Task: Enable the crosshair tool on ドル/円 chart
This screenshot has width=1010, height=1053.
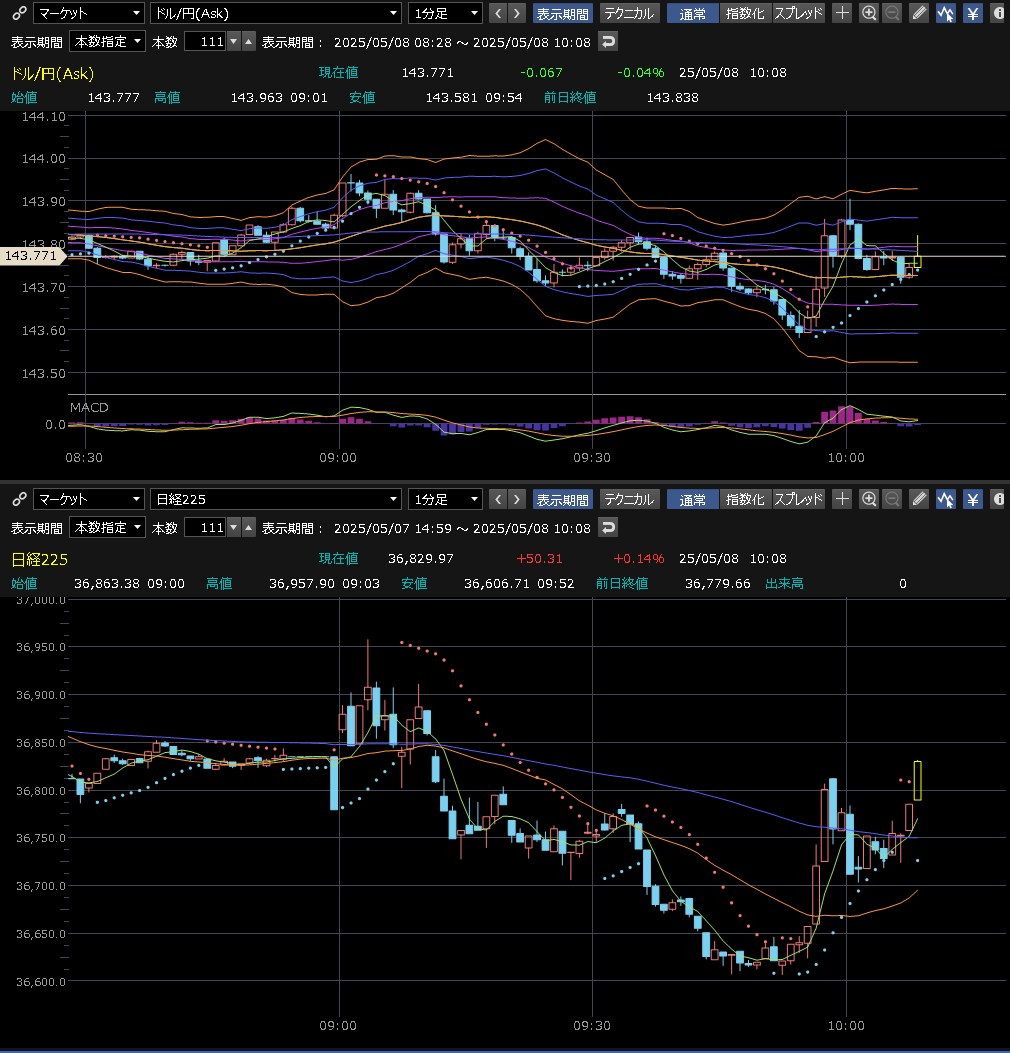Action: click(x=842, y=13)
